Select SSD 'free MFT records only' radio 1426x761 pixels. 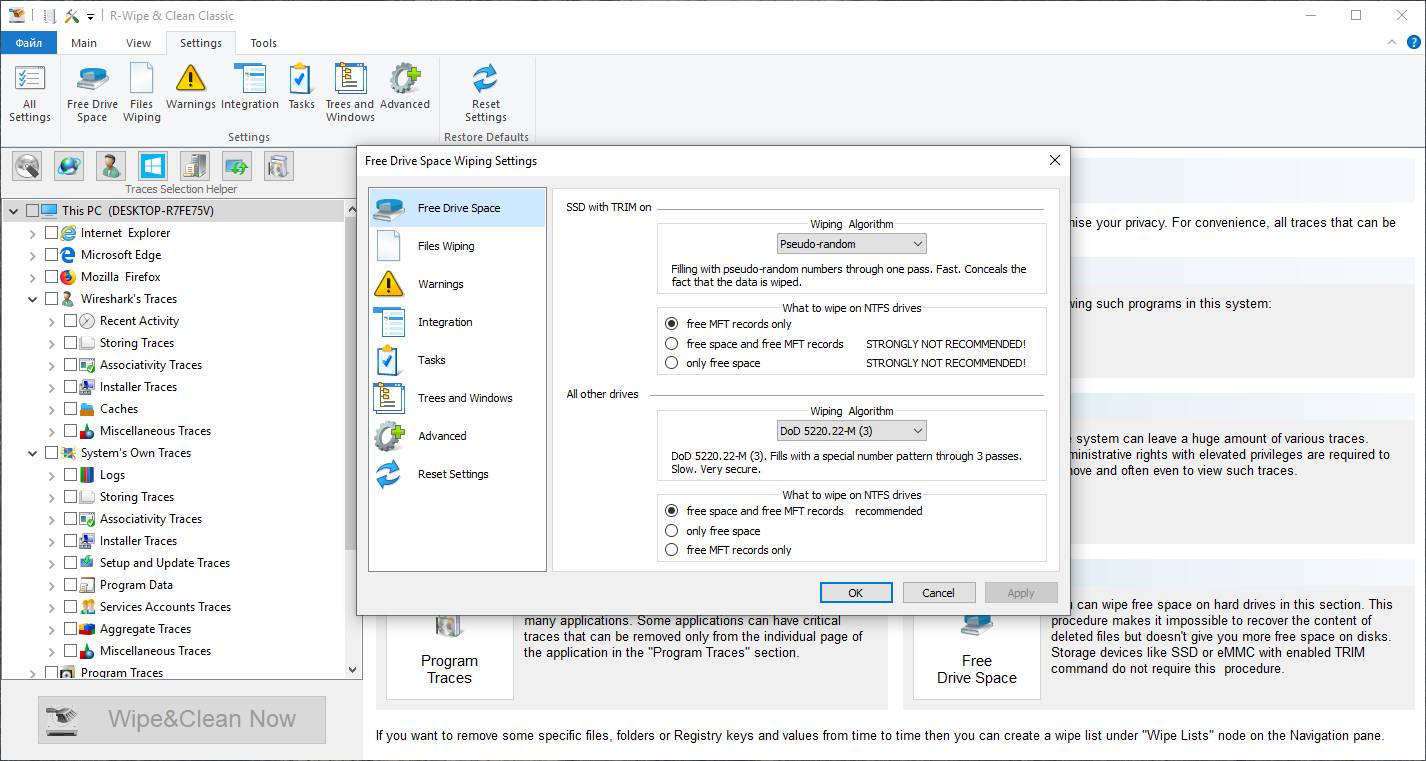click(x=672, y=324)
